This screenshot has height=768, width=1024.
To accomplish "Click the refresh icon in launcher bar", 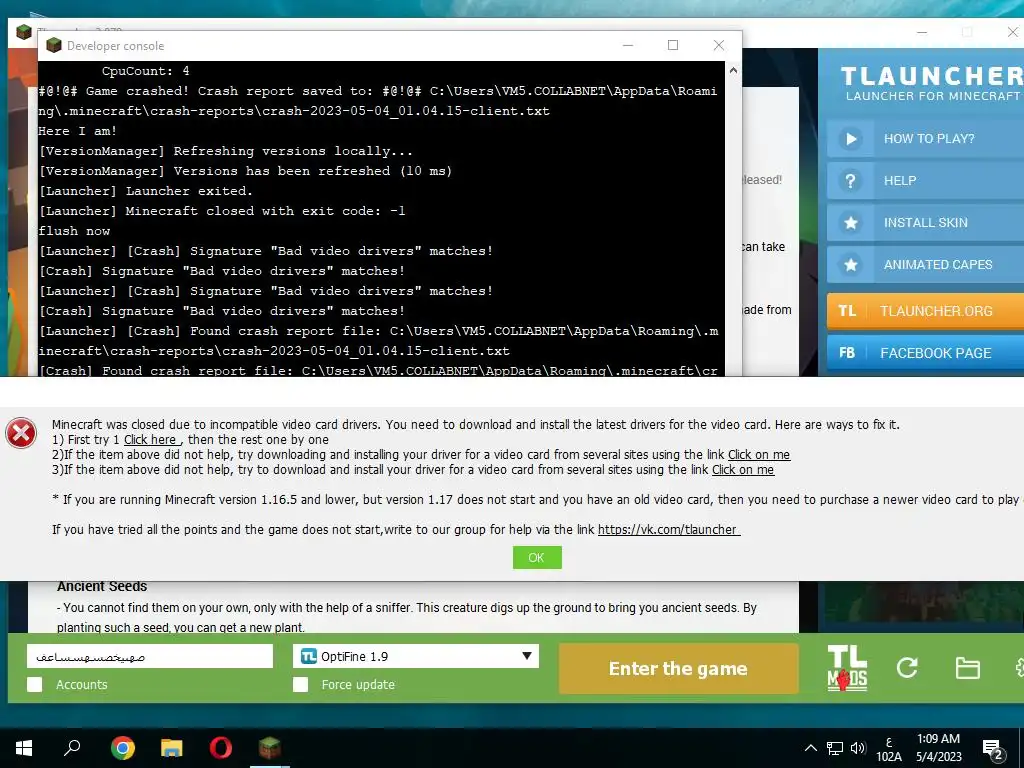I will (907, 667).
